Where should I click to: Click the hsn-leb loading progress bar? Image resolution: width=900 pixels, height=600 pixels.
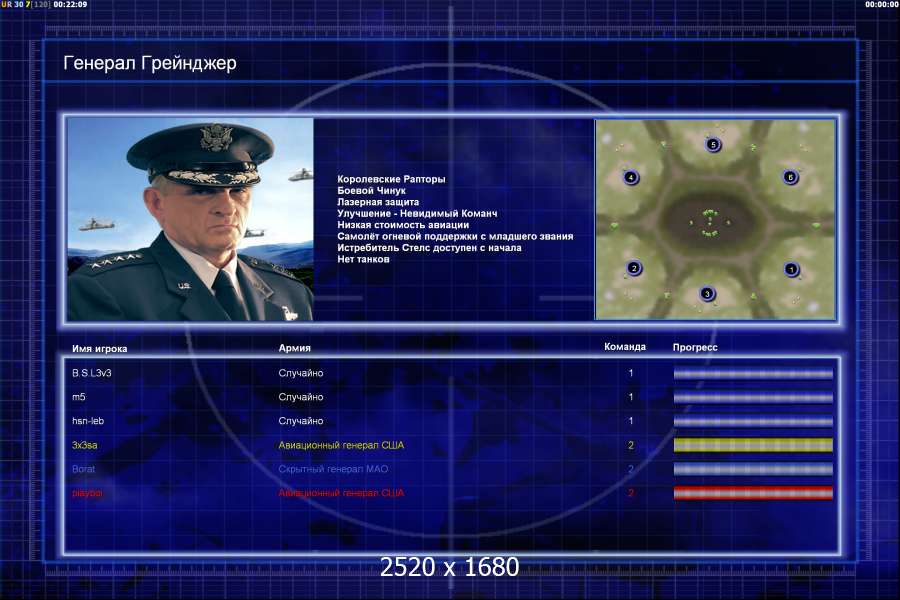coord(753,421)
